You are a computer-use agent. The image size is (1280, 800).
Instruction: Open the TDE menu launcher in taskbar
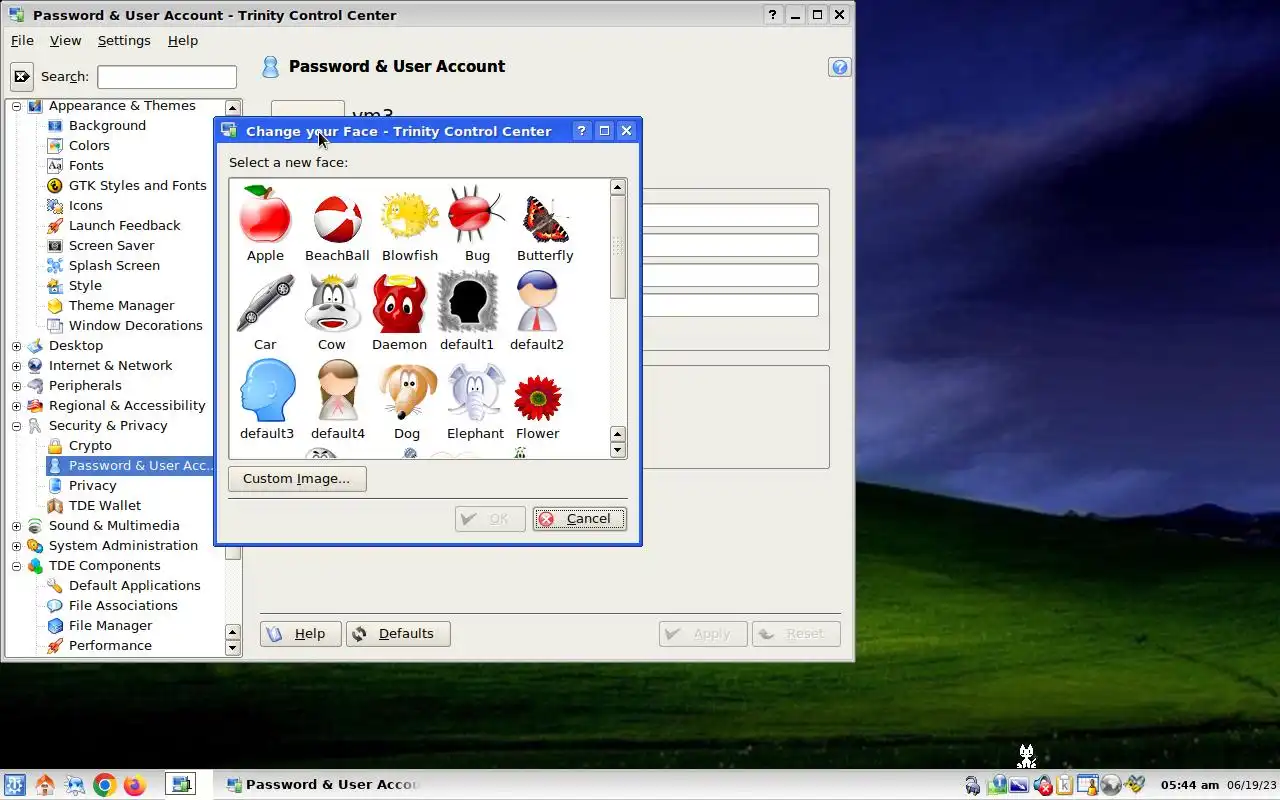[15, 785]
